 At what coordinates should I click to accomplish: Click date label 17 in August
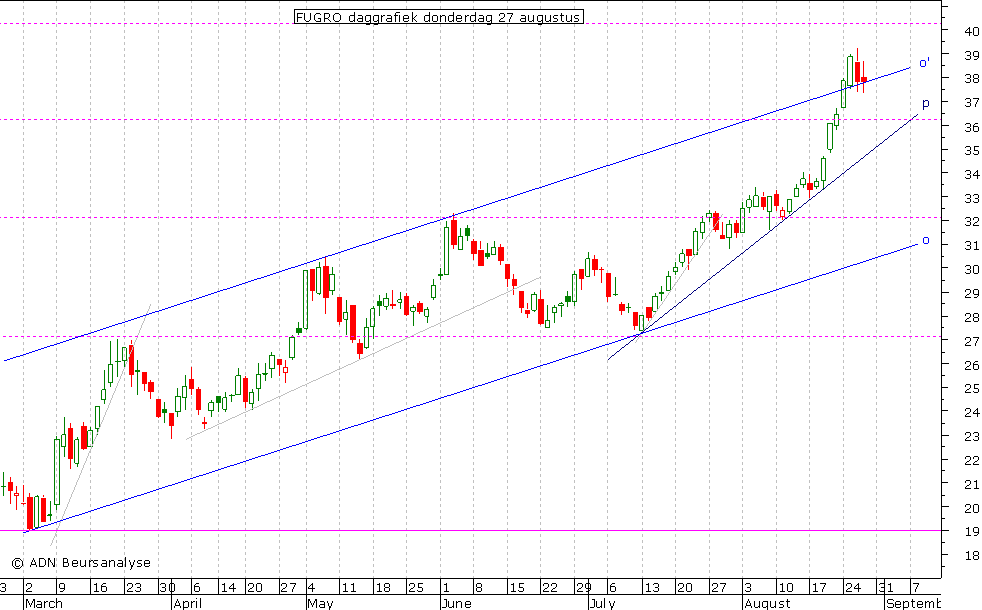819,588
